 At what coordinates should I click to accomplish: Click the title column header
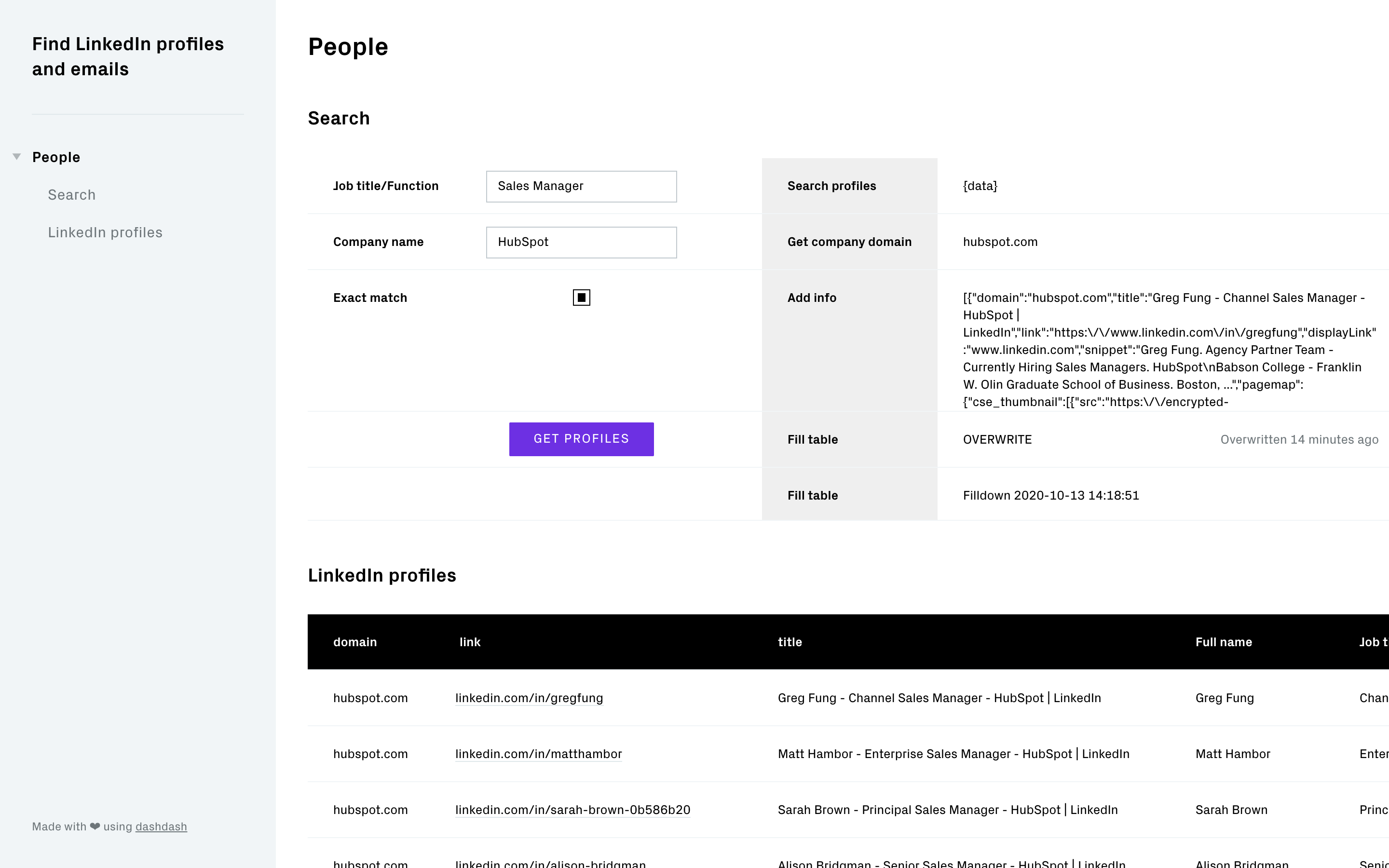tap(789, 642)
